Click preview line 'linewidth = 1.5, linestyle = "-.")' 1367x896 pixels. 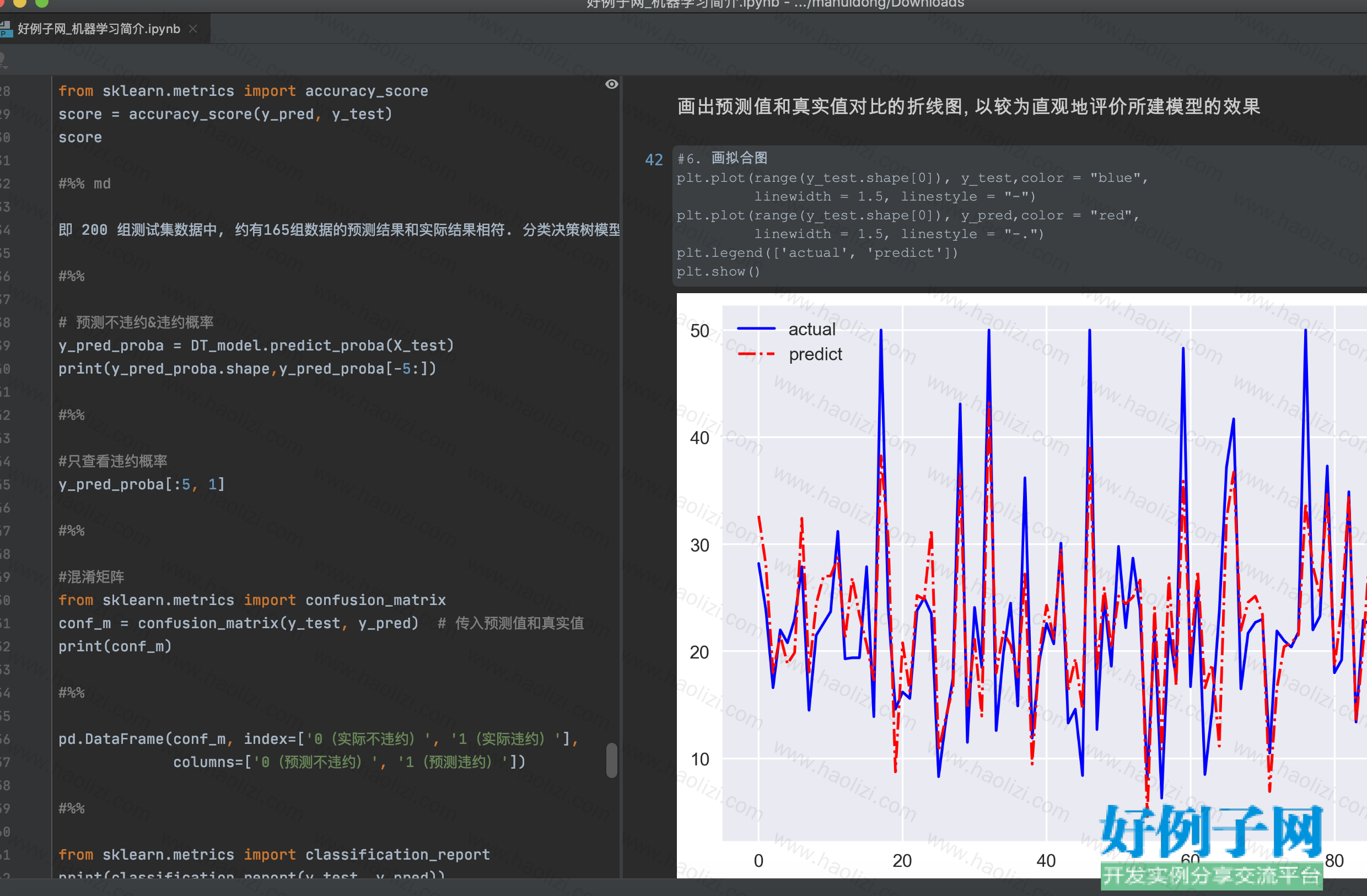[x=899, y=234]
